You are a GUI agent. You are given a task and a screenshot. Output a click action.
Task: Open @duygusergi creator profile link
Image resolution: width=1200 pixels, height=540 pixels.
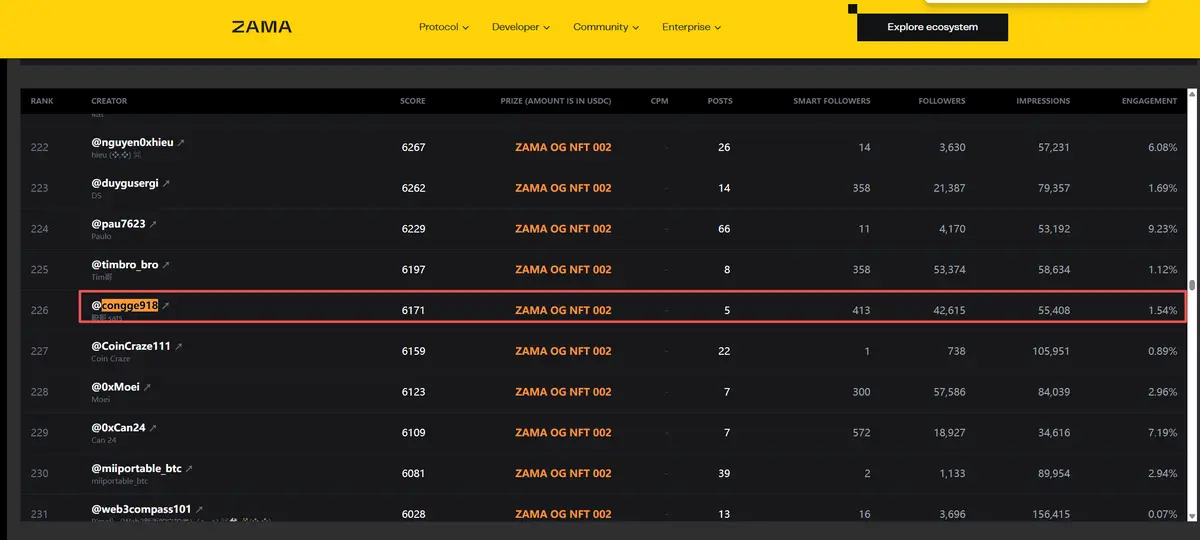click(125, 184)
